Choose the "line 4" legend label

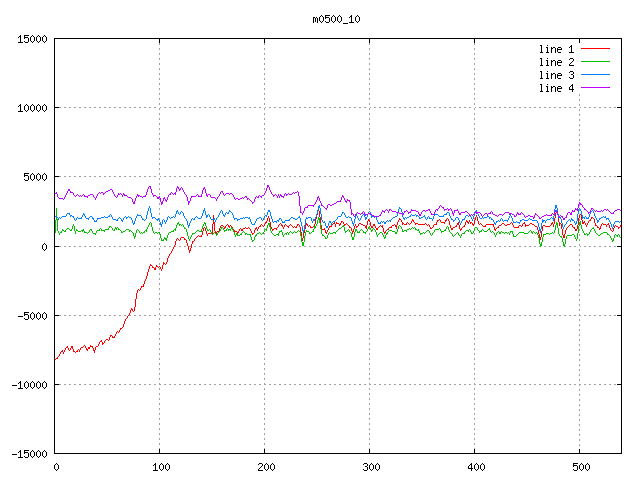pyautogui.click(x=556, y=88)
